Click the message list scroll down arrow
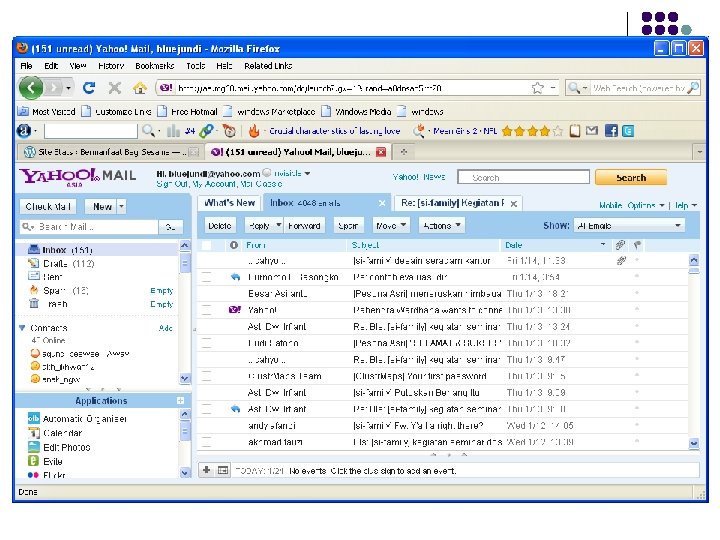The image size is (720, 540). click(694, 443)
